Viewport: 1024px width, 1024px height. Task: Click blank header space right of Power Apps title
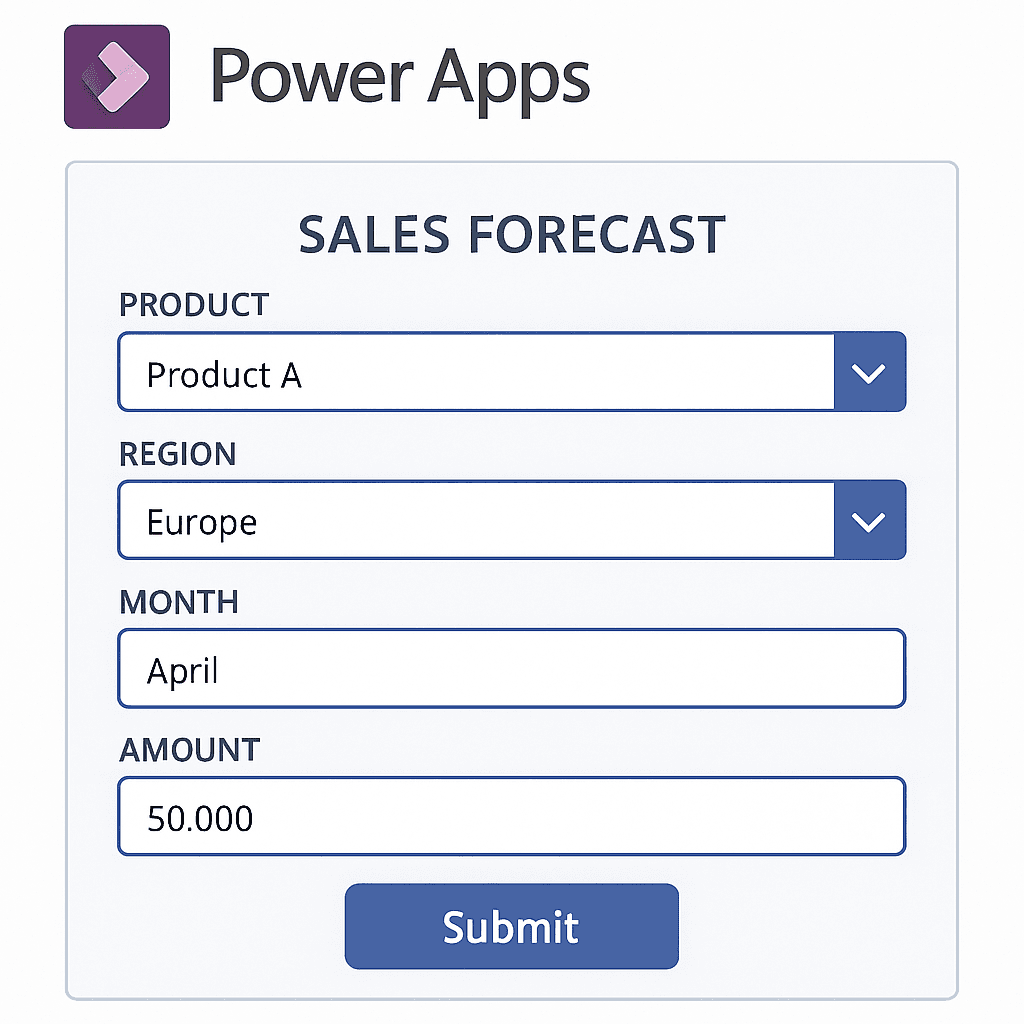800,77
